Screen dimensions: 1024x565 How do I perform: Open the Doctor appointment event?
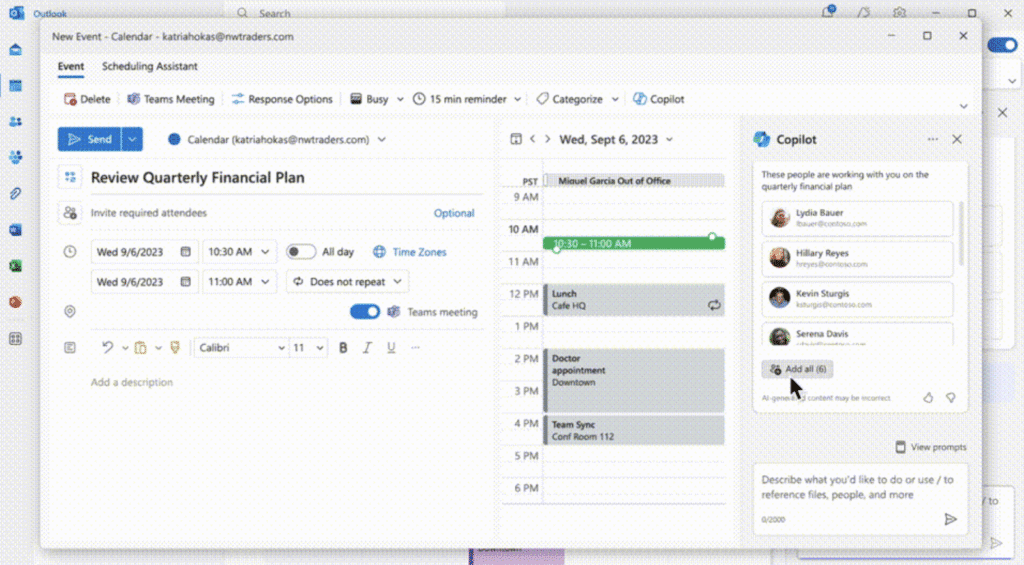click(x=633, y=380)
